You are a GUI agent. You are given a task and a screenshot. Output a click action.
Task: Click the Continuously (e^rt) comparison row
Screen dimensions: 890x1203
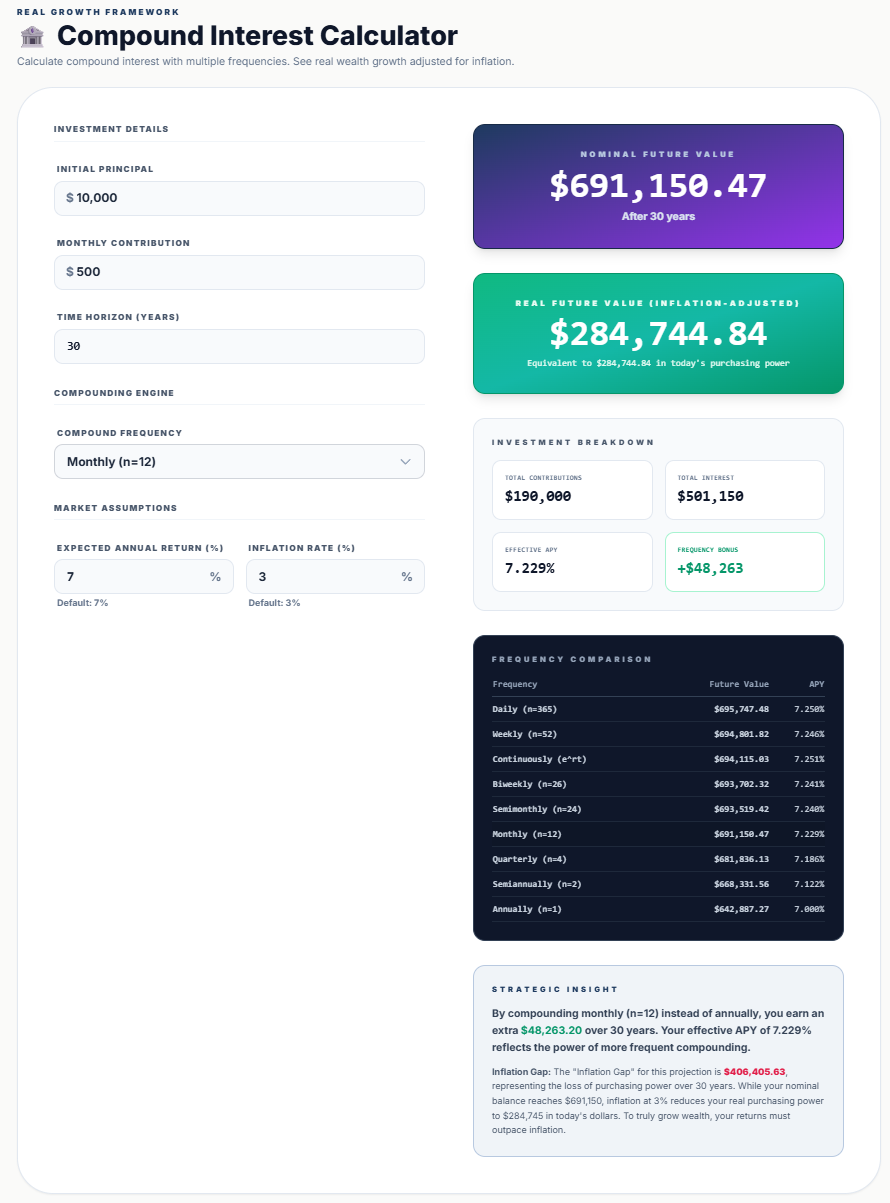pyautogui.click(x=658, y=759)
